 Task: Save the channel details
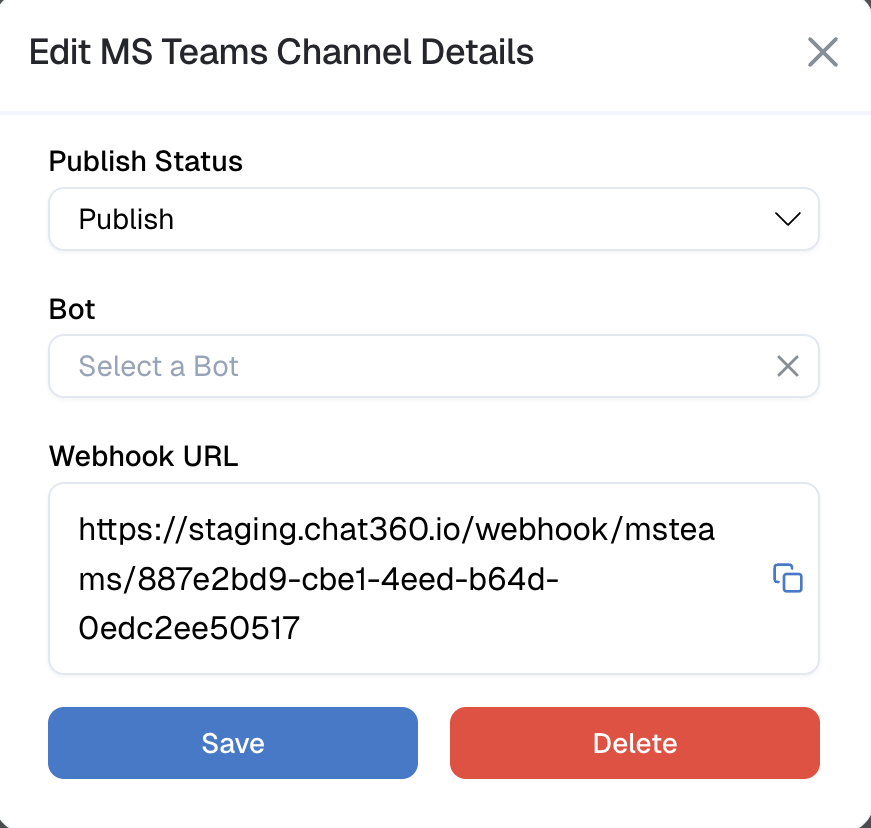pos(233,743)
